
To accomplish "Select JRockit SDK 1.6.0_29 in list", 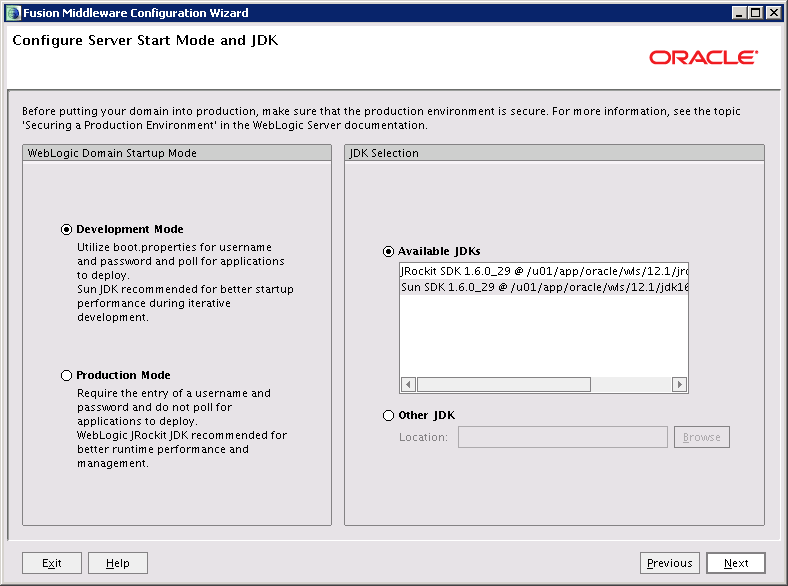I will point(543,271).
